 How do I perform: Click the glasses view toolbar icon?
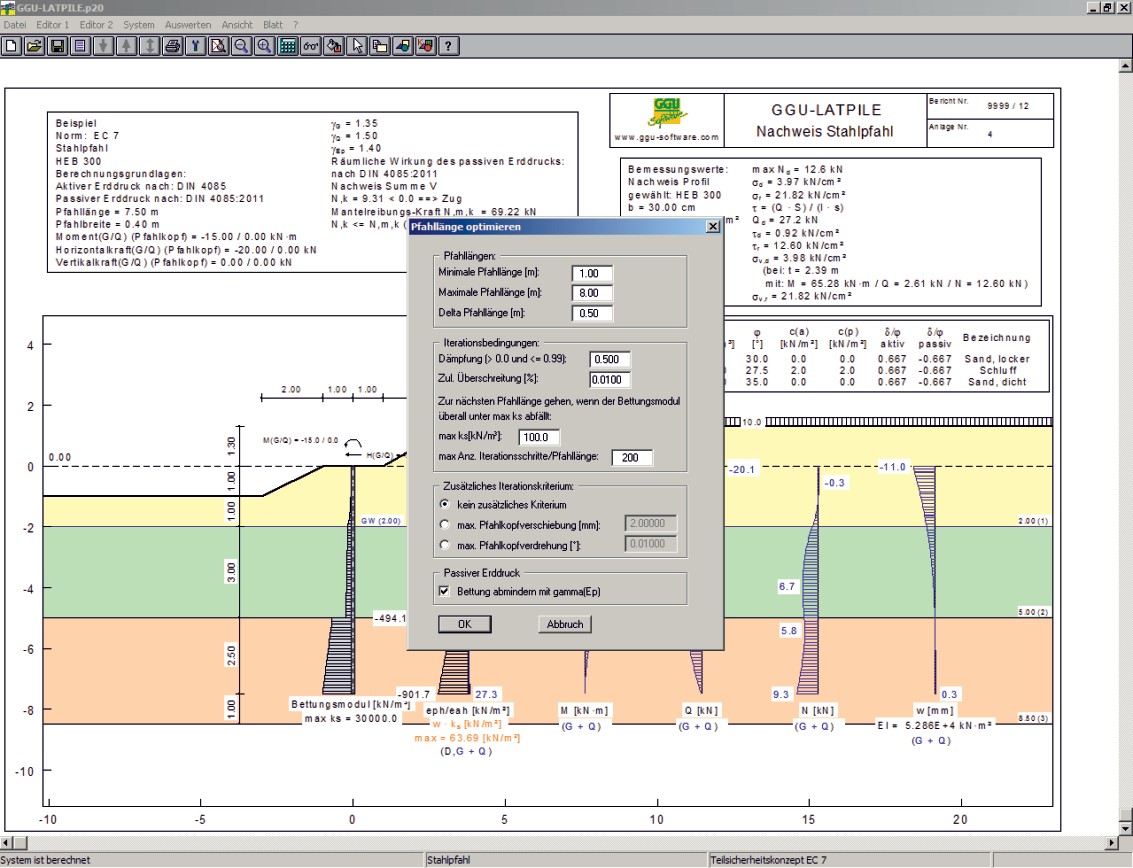[x=311, y=46]
